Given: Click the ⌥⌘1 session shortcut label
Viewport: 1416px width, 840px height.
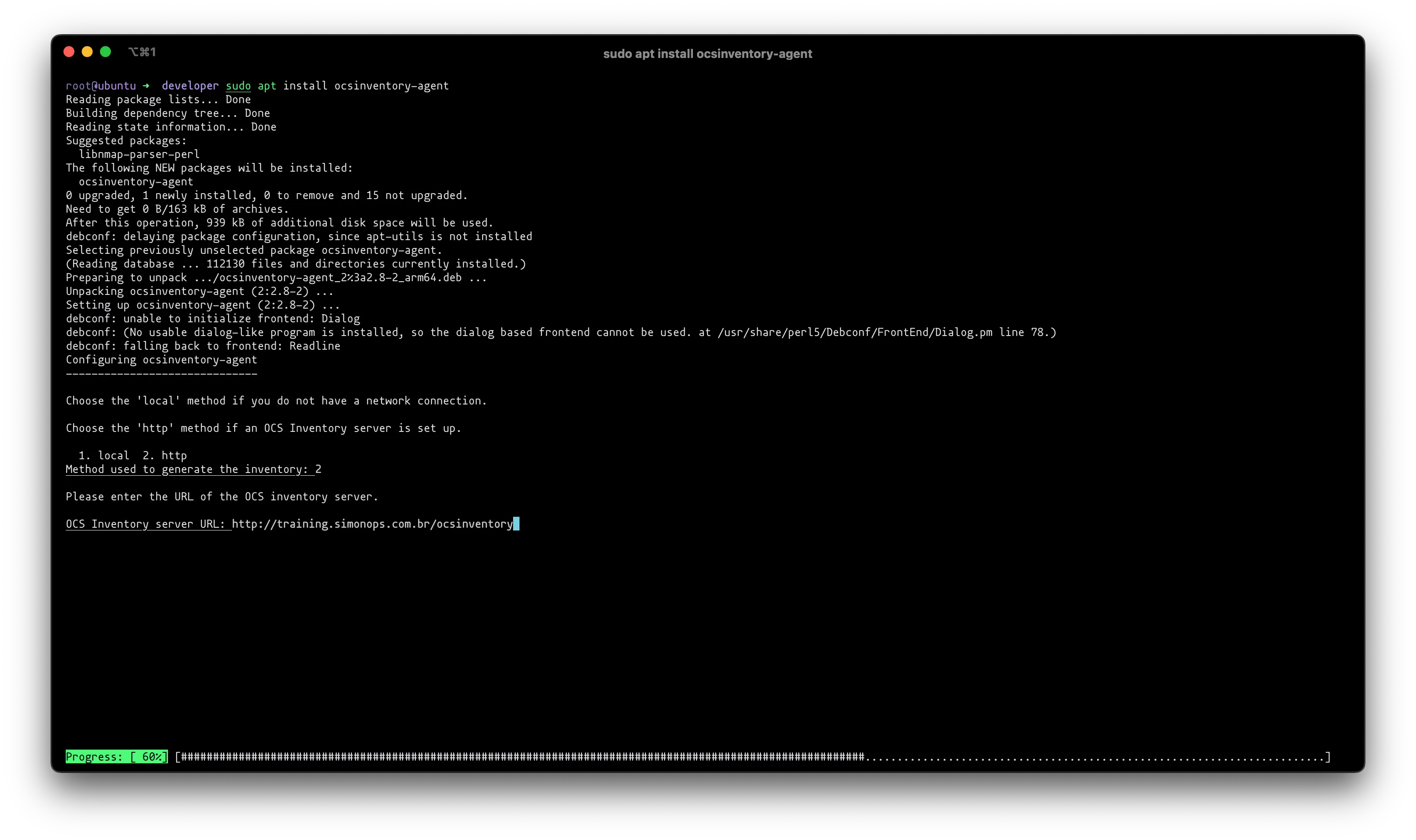Looking at the screenshot, I should [142, 52].
